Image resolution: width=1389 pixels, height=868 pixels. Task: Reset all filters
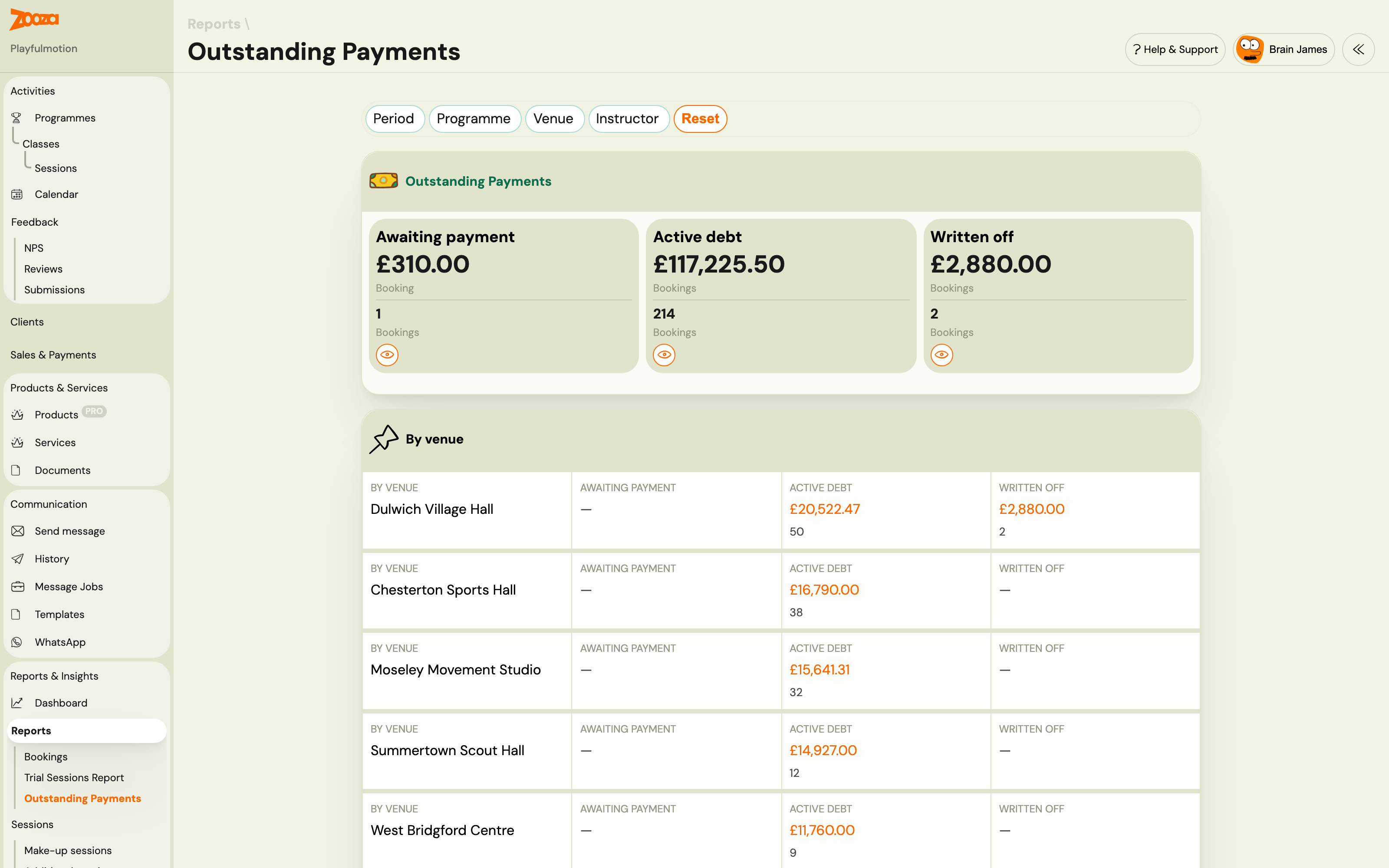pyautogui.click(x=700, y=119)
